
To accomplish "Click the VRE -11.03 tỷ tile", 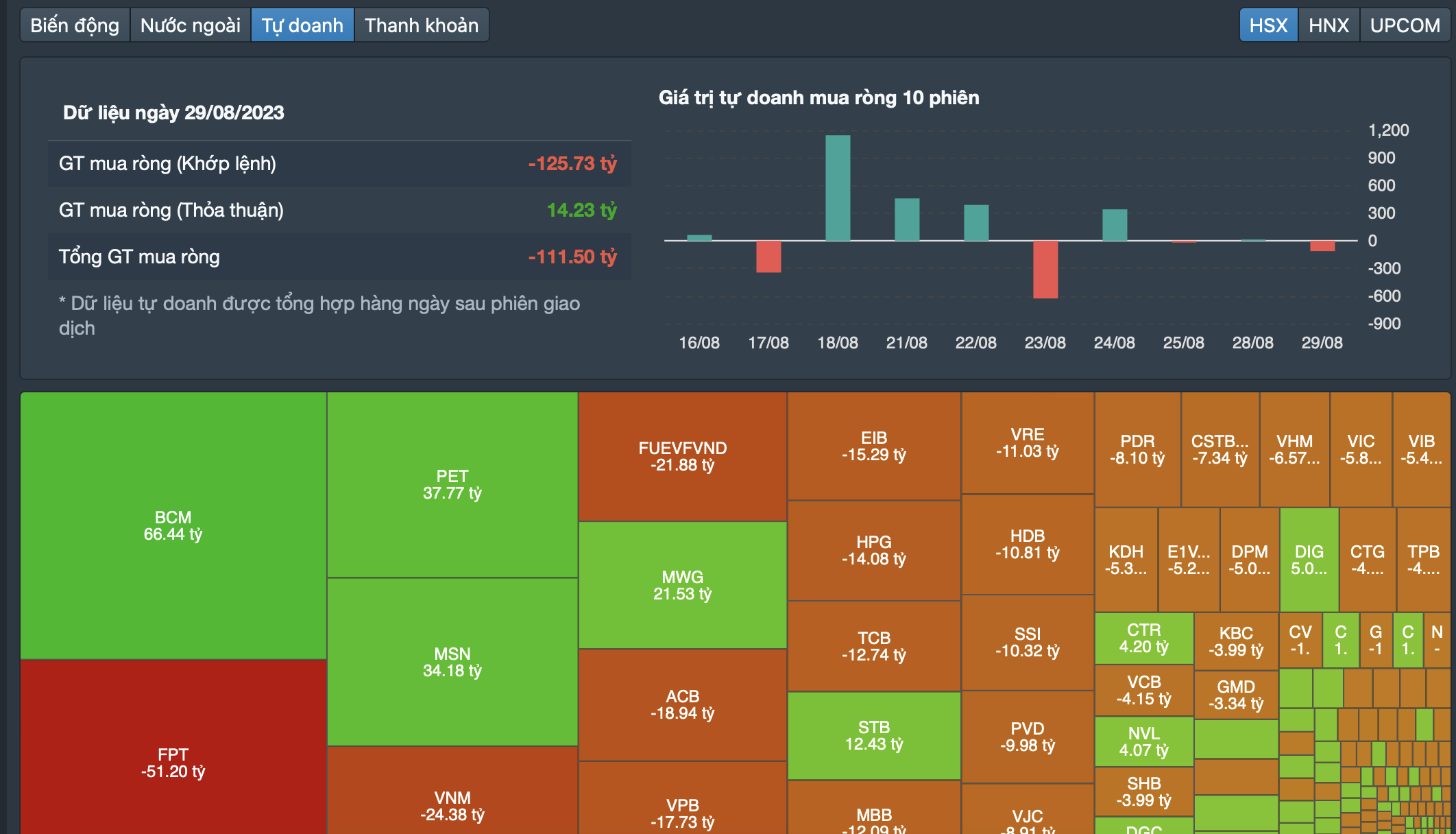I will pyautogui.click(x=1028, y=443).
